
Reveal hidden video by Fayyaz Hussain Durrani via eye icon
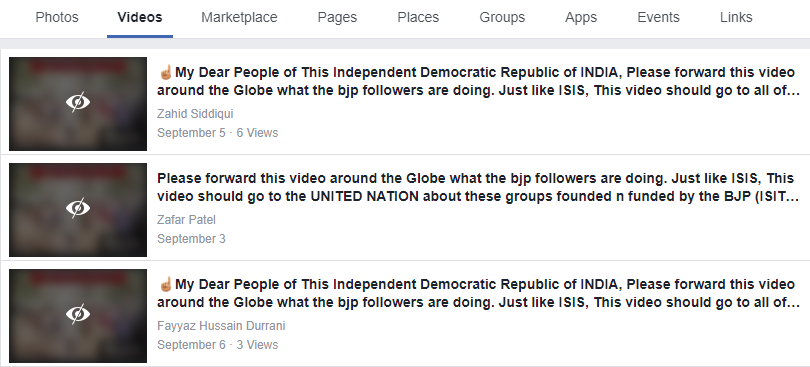78,314
